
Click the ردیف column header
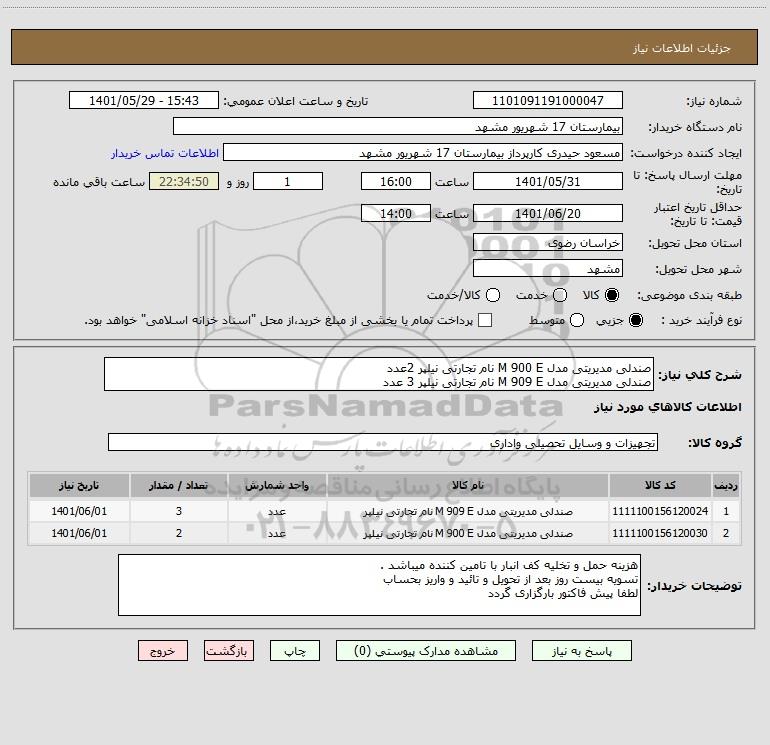click(x=726, y=485)
